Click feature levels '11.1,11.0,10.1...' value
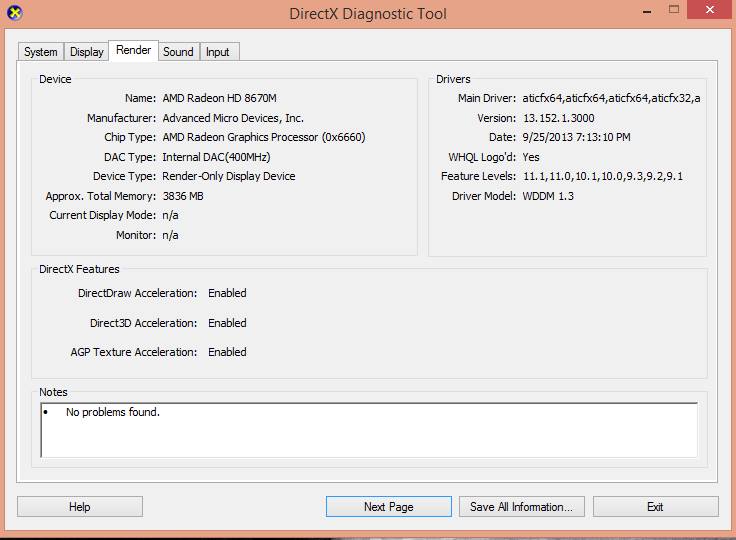The height and width of the screenshot is (540, 736). tap(603, 176)
